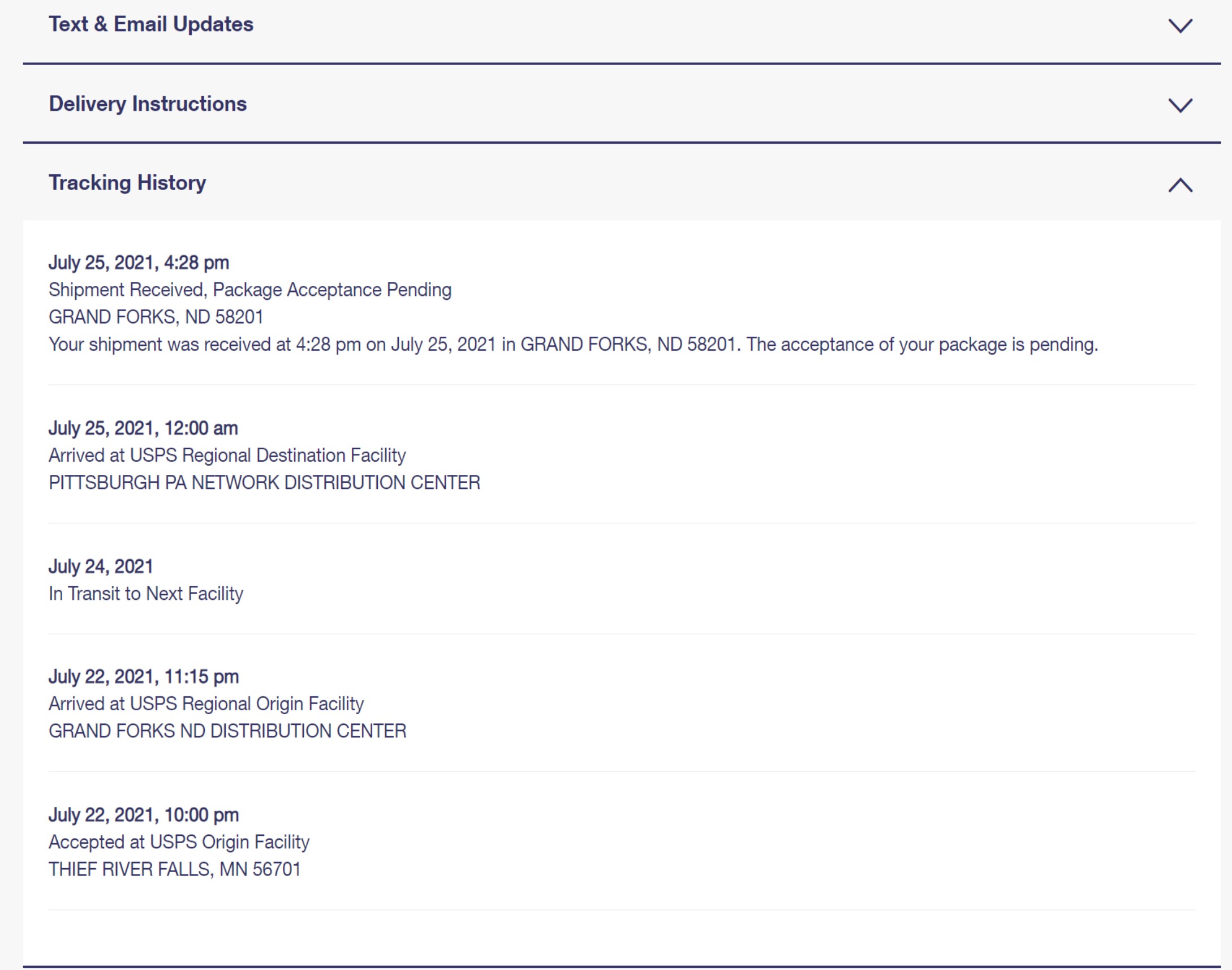Click PITTSBURGH PA NETWORK DISTRIBUTION CENTER
This screenshot has height=970, width=1232.
(265, 483)
